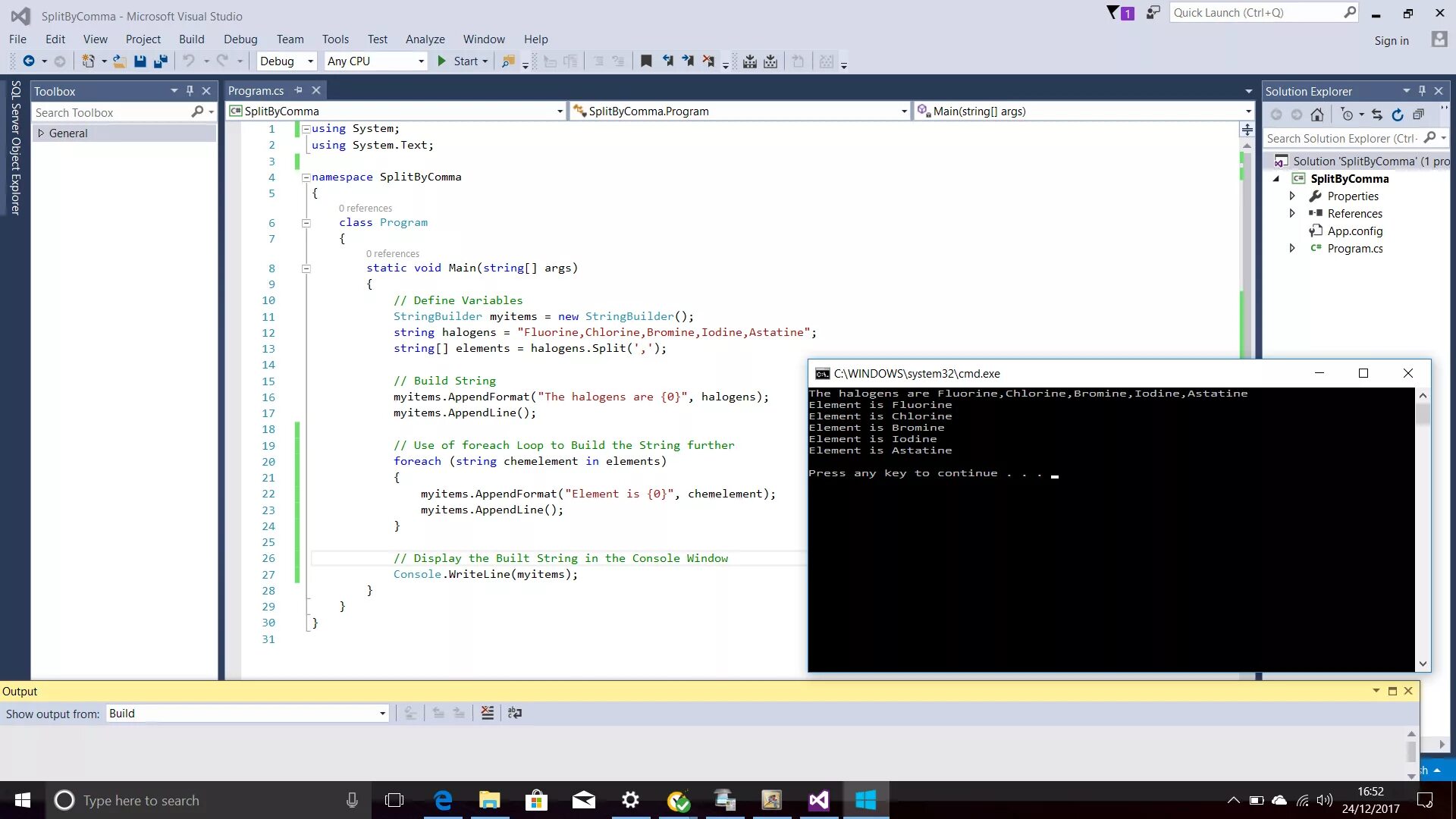This screenshot has height=819, width=1456.
Task: Click the cmd console vertical scrollbar
Action: tap(1423, 529)
